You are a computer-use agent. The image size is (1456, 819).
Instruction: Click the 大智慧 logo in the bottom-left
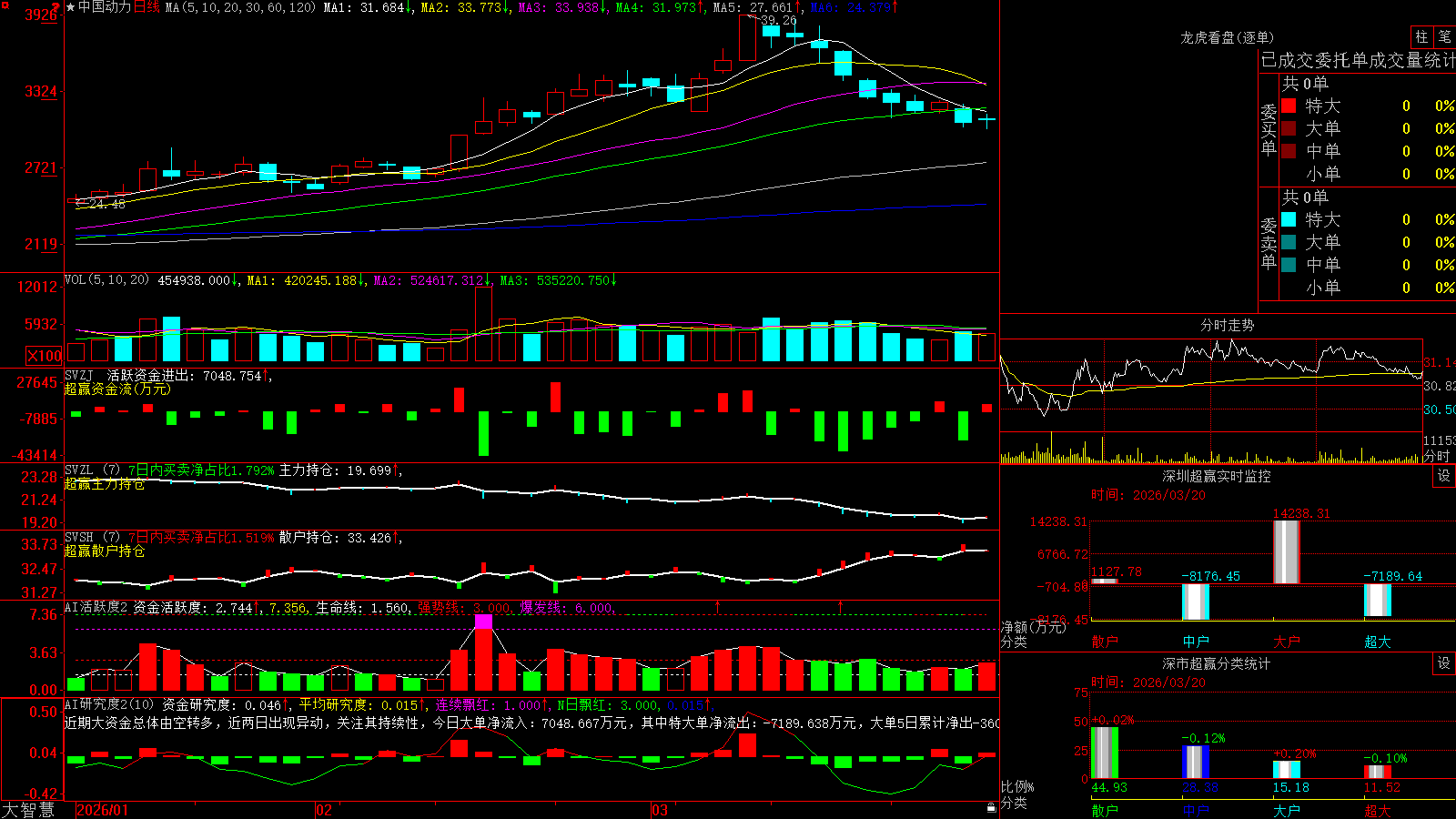(x=28, y=810)
